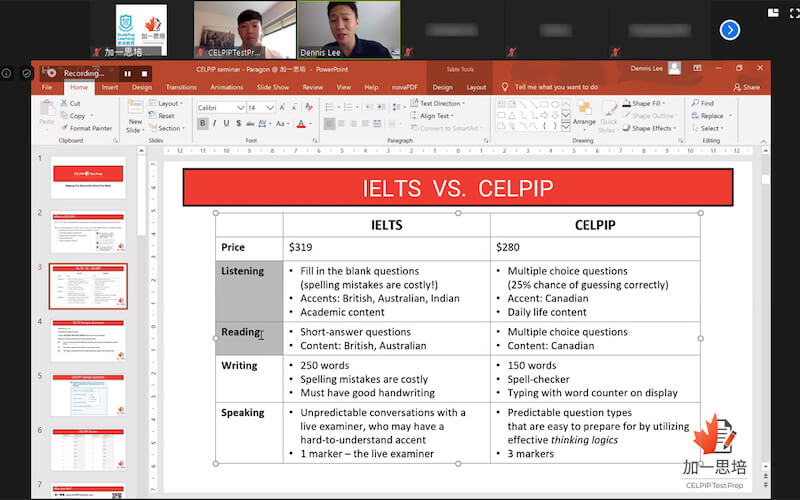This screenshot has height=500, width=800.
Task: Toggle bold formatting in the ribbon
Action: point(203,124)
